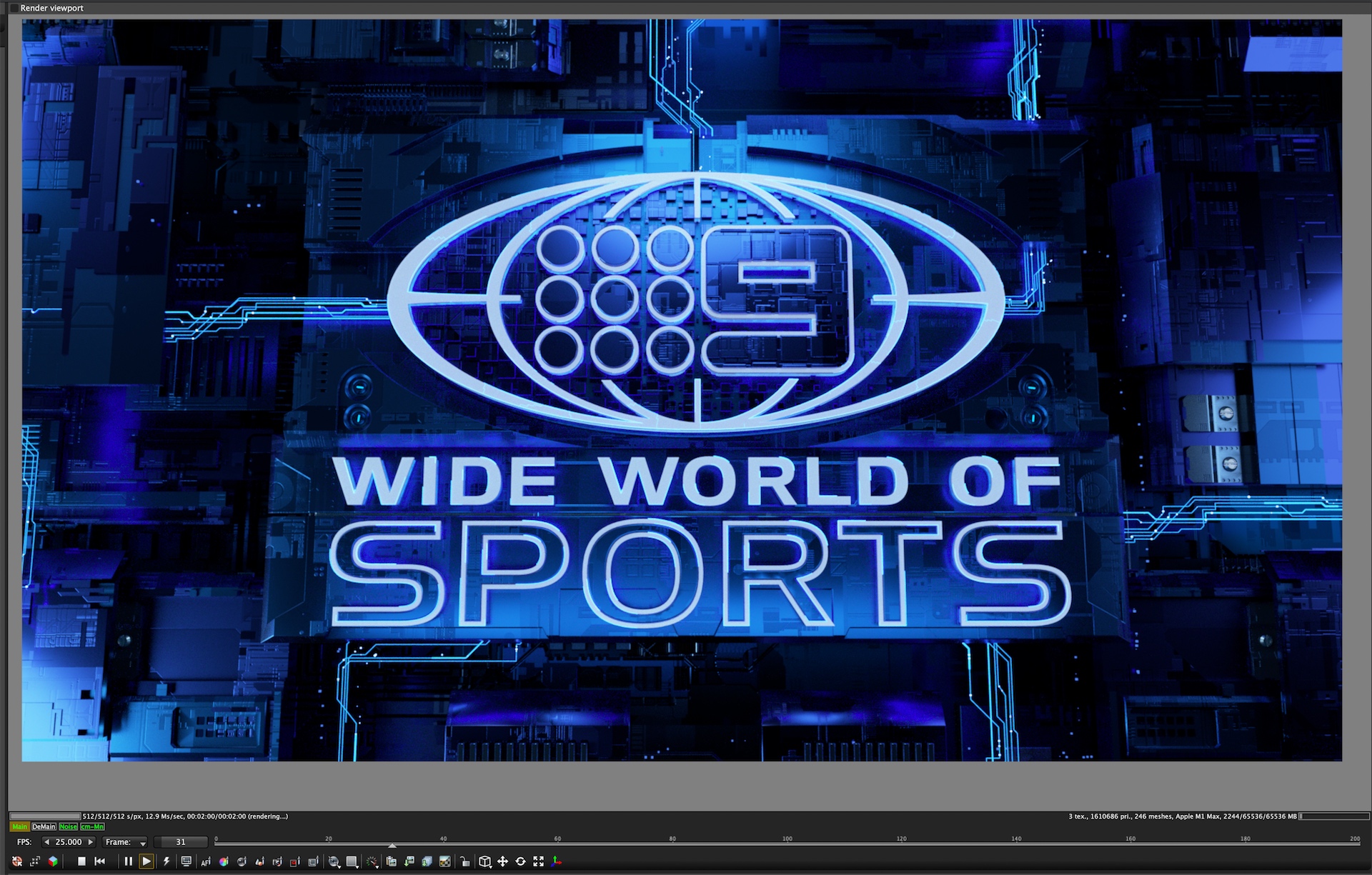Toggle the world coordinate axes icon

coord(556,861)
